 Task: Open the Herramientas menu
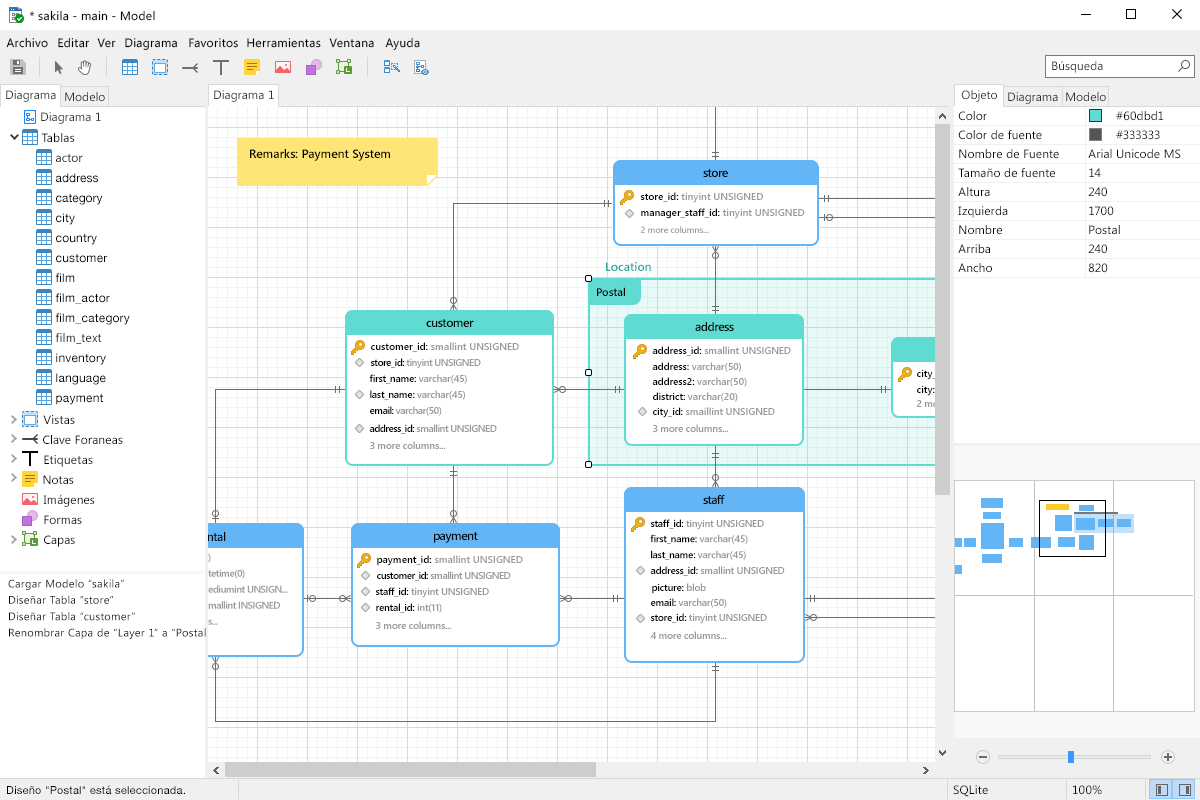(283, 43)
